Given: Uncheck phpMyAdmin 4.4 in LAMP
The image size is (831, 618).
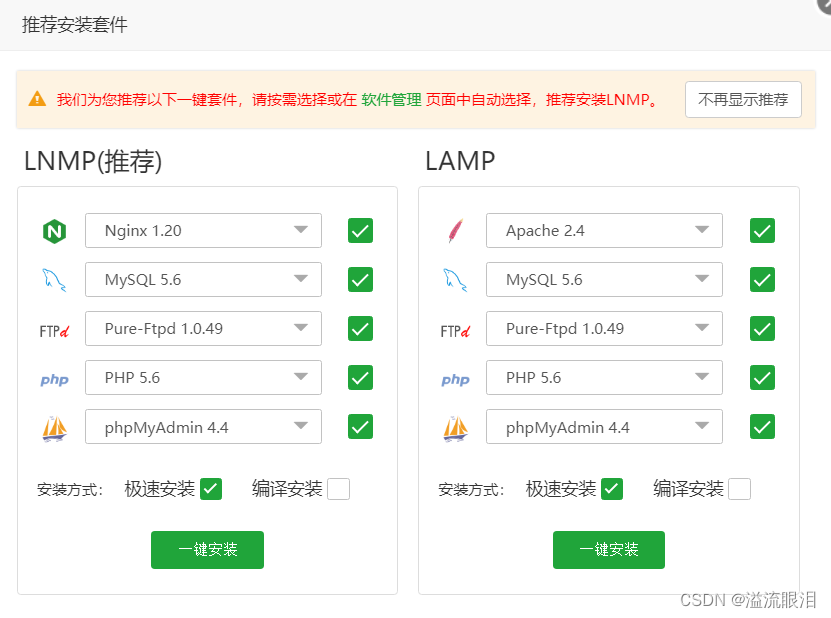Looking at the screenshot, I should click(x=762, y=427).
